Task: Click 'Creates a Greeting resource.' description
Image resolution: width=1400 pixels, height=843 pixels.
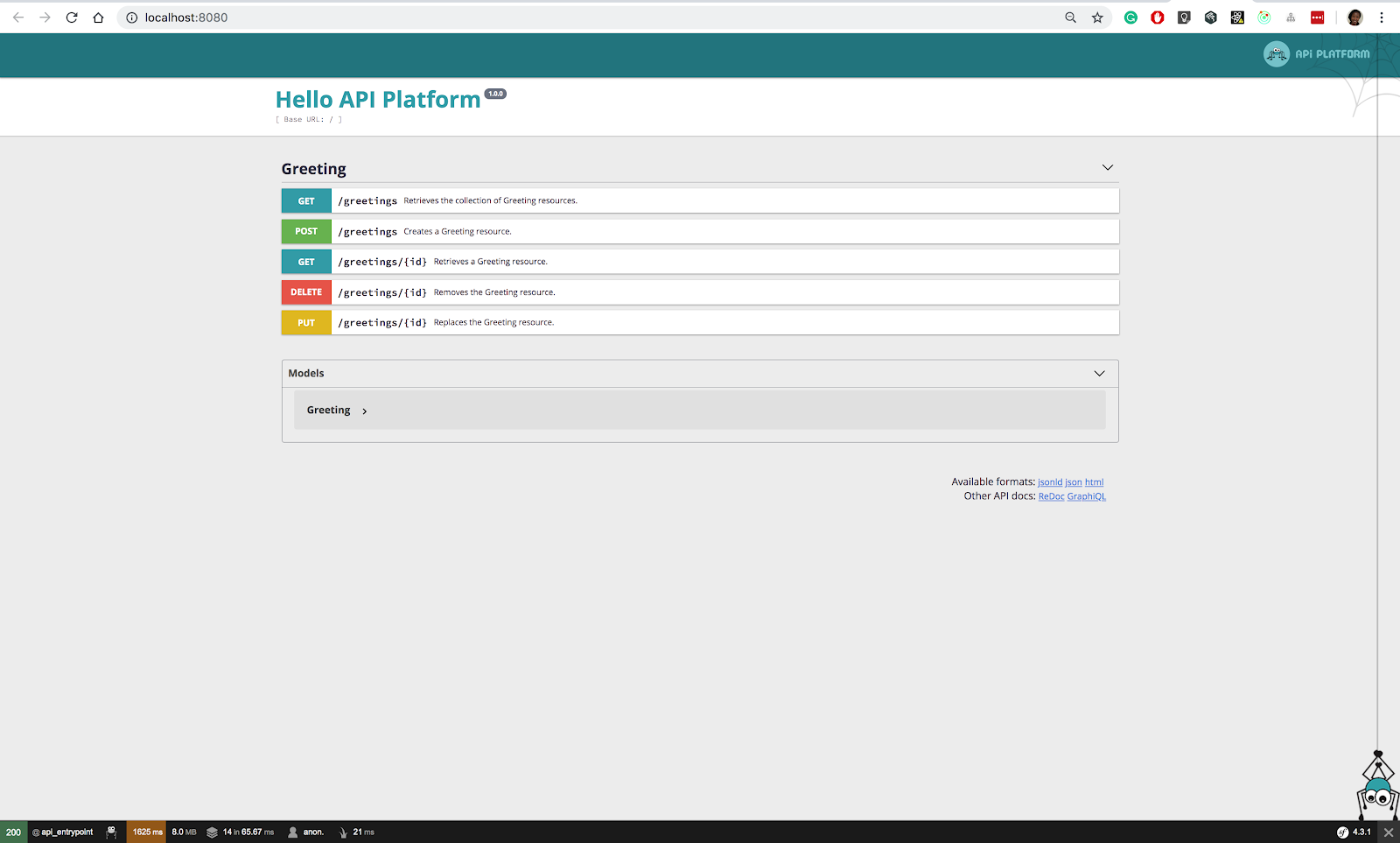Action: (457, 232)
